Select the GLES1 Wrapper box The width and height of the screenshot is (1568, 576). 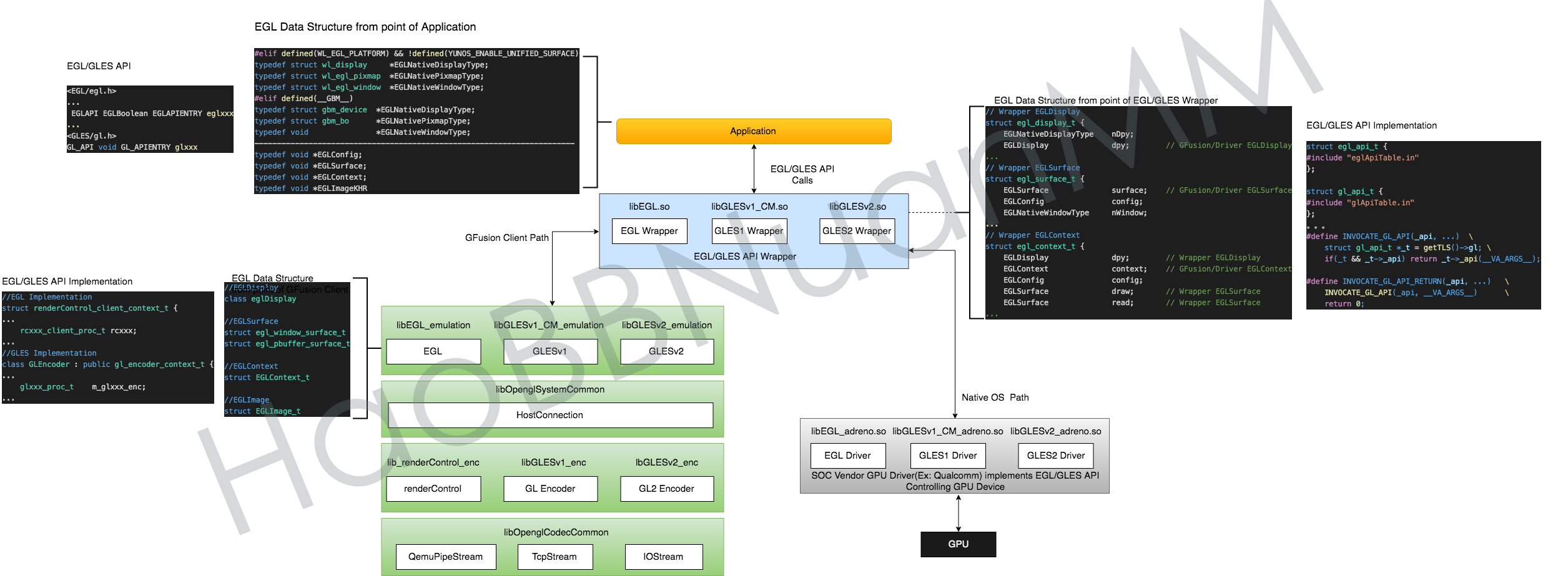coord(749,231)
